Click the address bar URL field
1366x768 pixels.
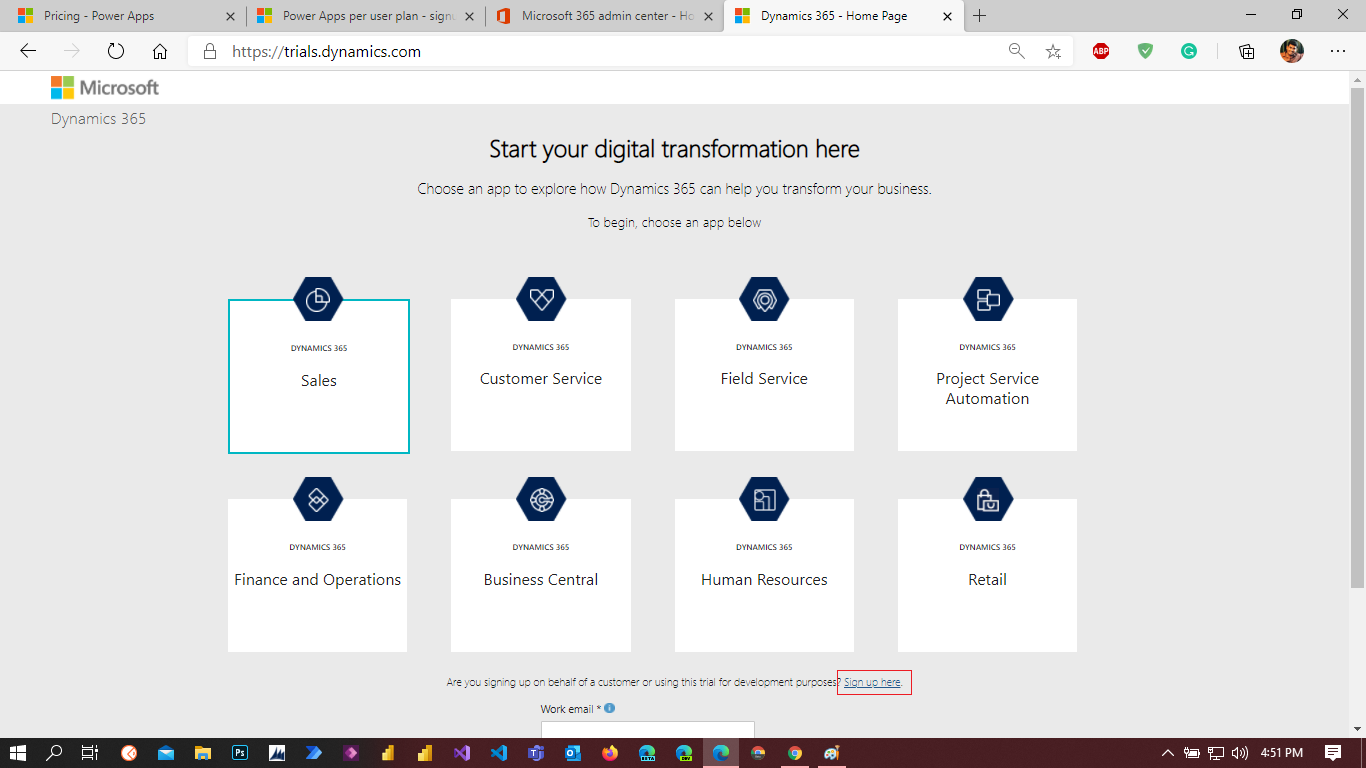(600, 52)
